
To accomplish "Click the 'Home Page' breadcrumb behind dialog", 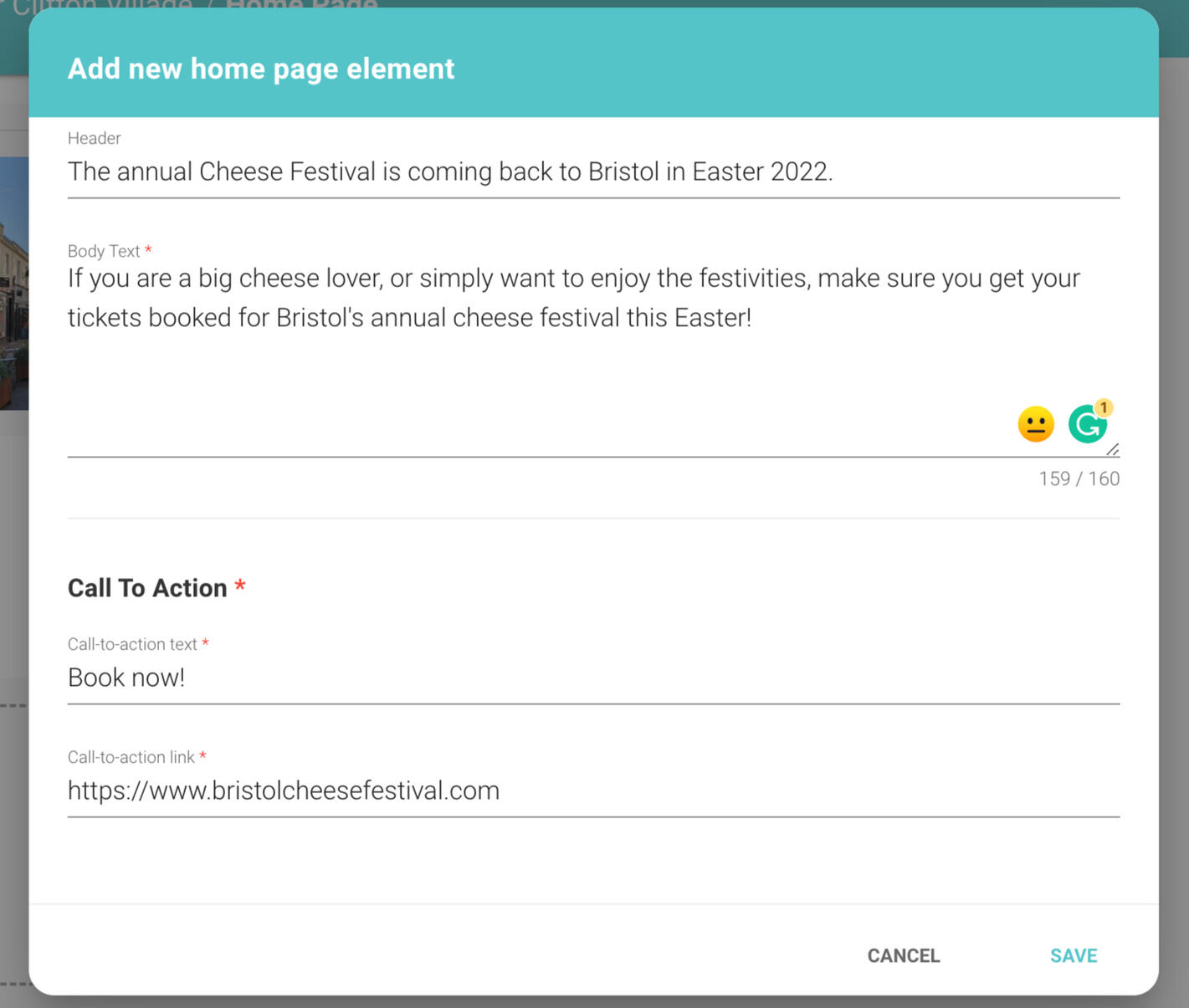I will pyautogui.click(x=301, y=5).
